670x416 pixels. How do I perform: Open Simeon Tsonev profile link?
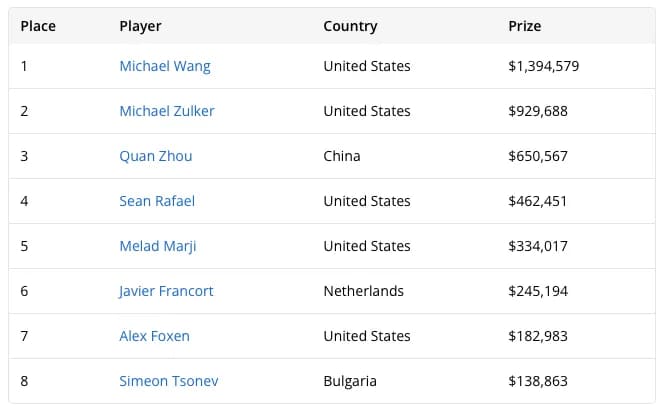(x=169, y=381)
